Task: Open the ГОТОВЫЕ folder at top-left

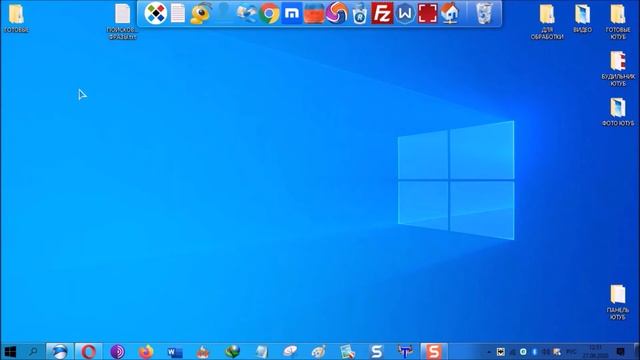Action: point(16,18)
